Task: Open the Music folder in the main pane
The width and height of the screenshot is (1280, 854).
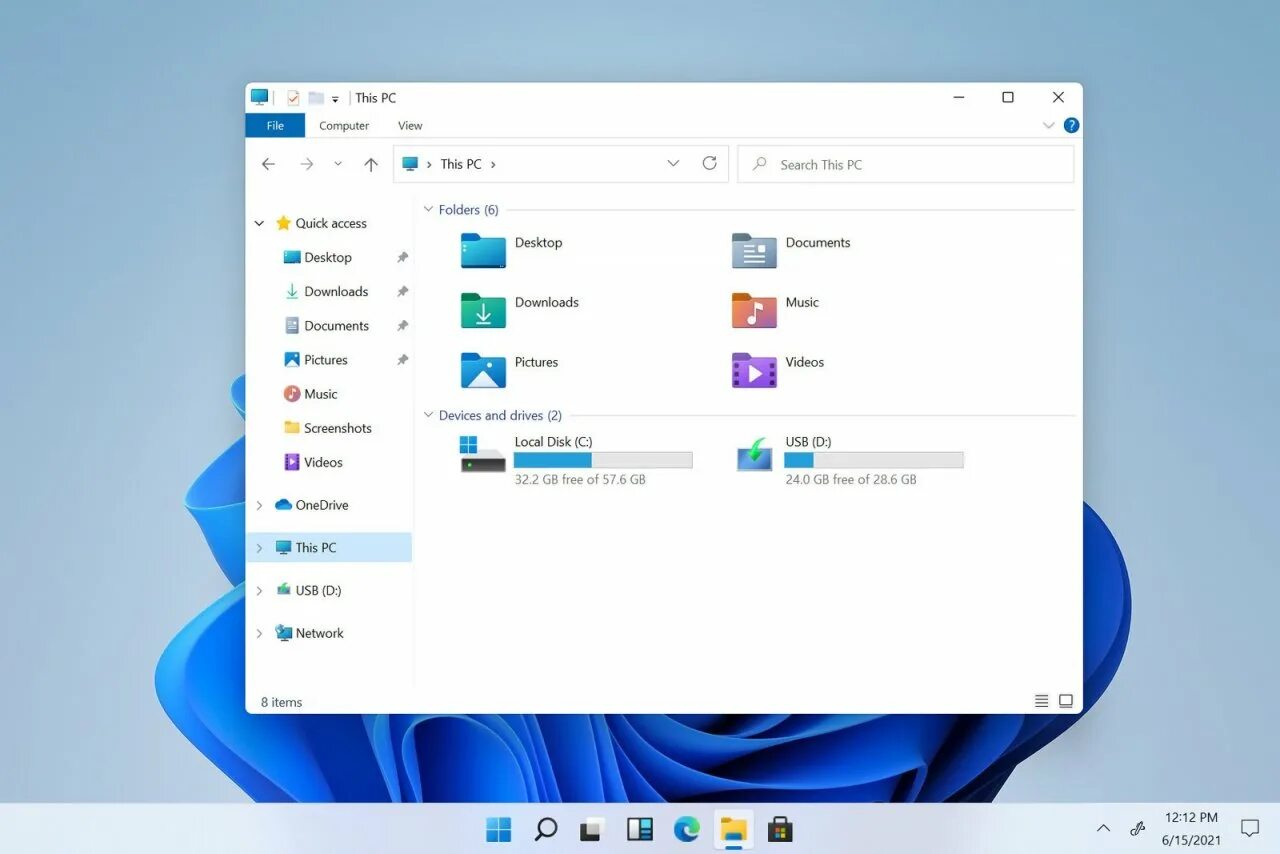Action: point(754,311)
